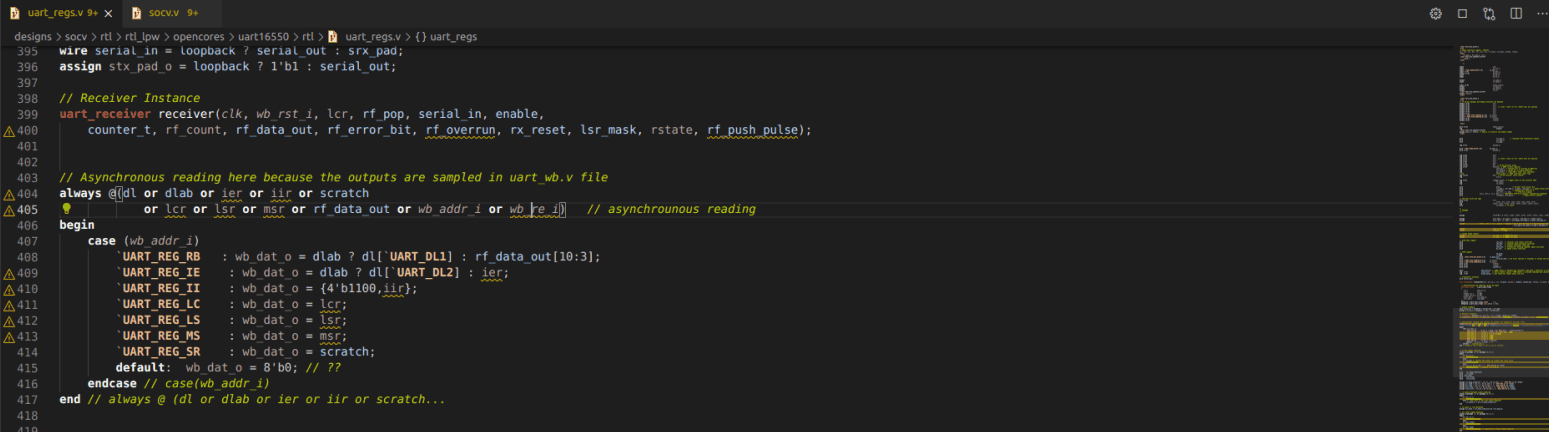This screenshot has height=432, width=1549.
Task: Open changes with the compare arrows icon
Action: [1489, 14]
